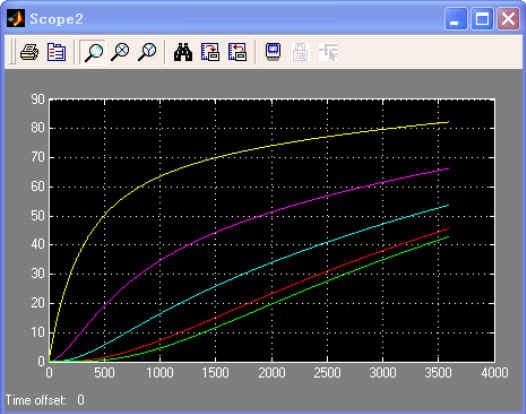Click the greyed-out signal selector icon
The height and width of the screenshot is (414, 526).
point(328,52)
